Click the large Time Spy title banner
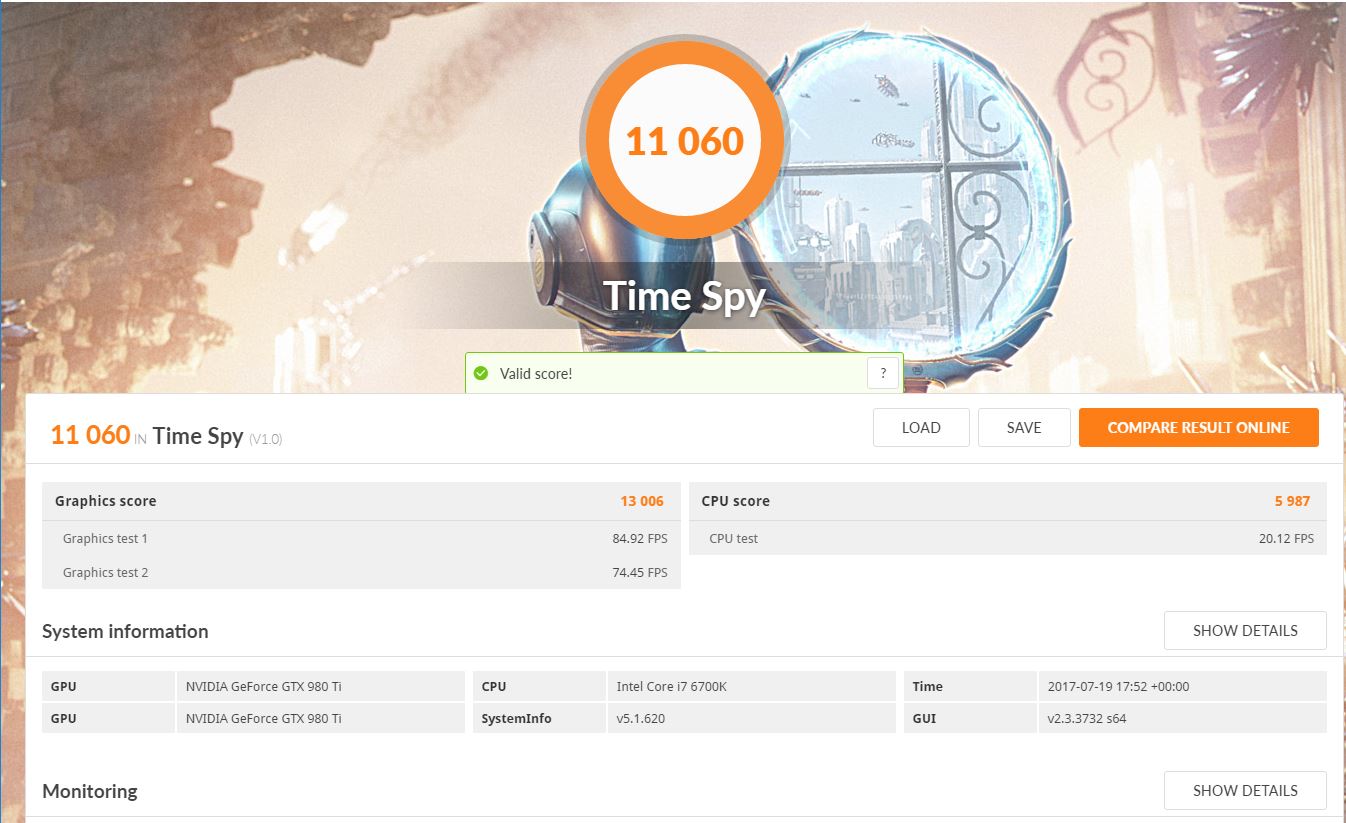The image size is (1346, 823). tap(684, 296)
